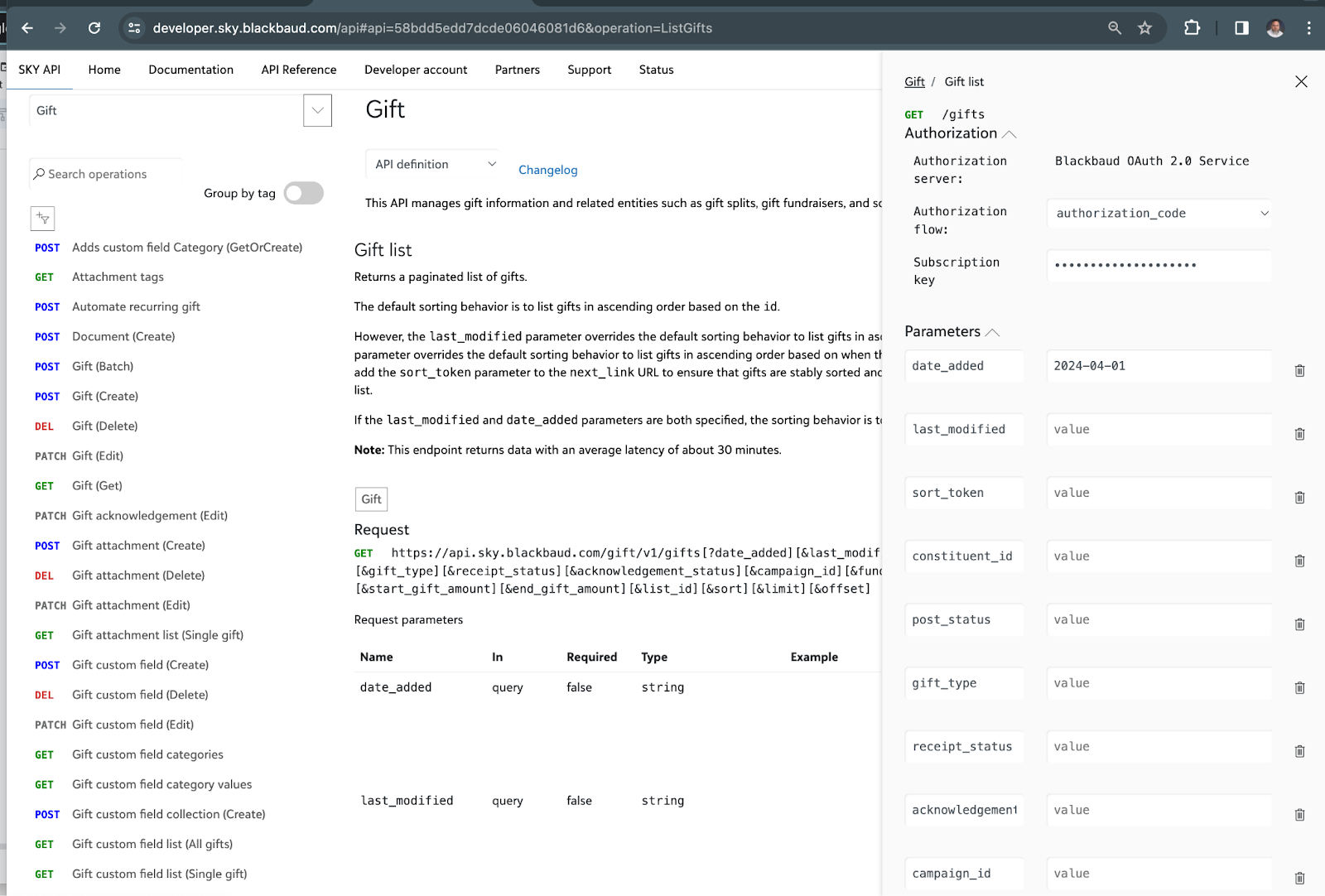This screenshot has height=896, width=1325.
Task: Delete the receipt_status parameter
Action: tap(1299, 751)
